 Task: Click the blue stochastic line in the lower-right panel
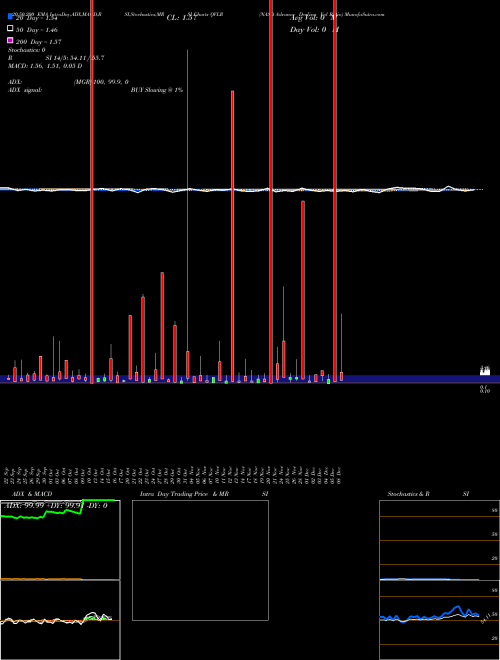(x=429, y=615)
